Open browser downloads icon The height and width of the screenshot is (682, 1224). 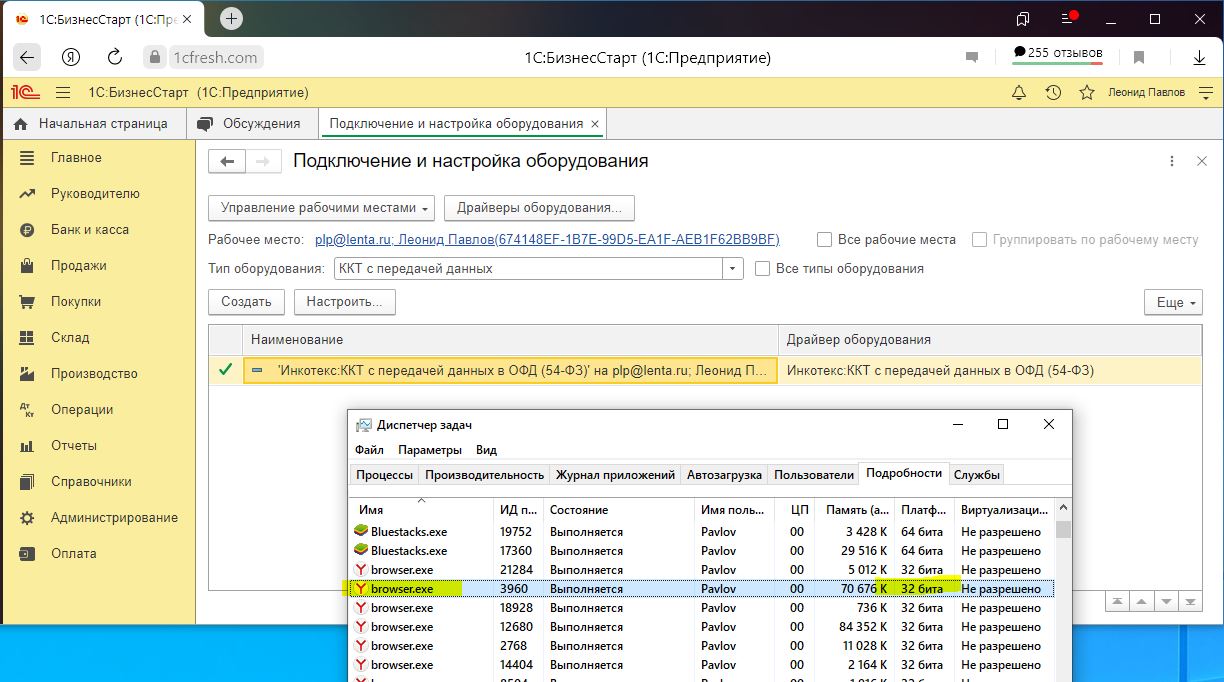tap(1197, 57)
